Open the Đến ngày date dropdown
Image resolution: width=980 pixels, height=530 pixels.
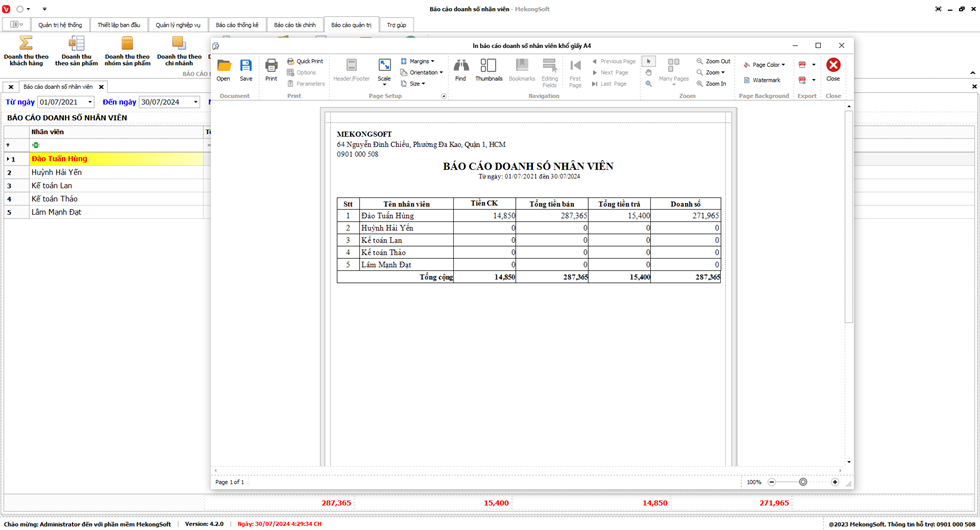196,102
